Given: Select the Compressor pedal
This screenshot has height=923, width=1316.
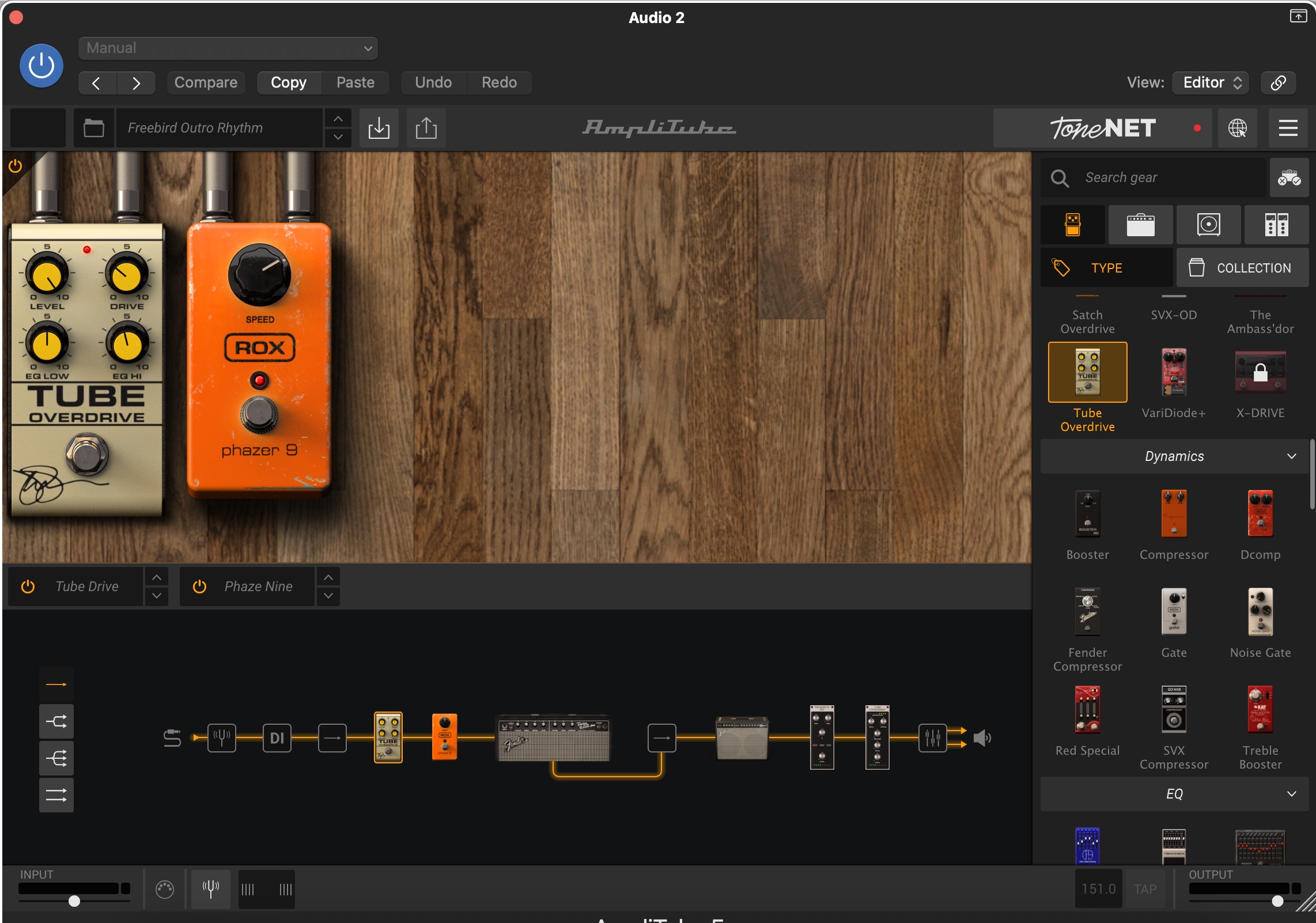Looking at the screenshot, I should click(x=1174, y=514).
